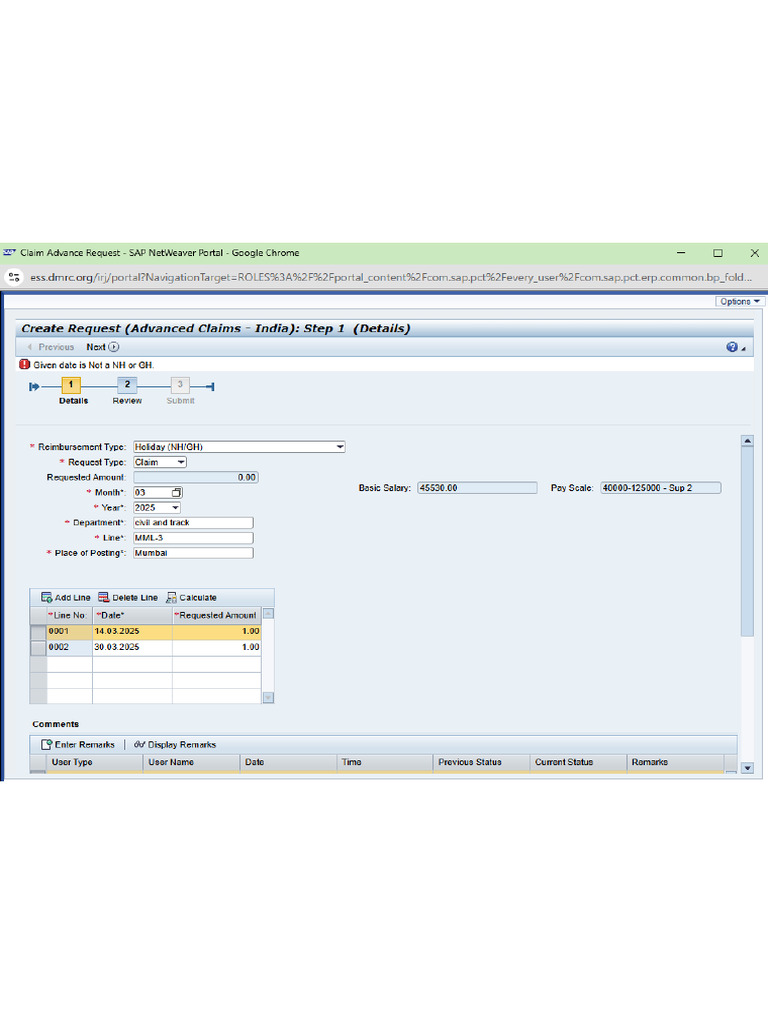Click the page scrollbar up arrow
This screenshot has width=768, height=1024.
(748, 441)
